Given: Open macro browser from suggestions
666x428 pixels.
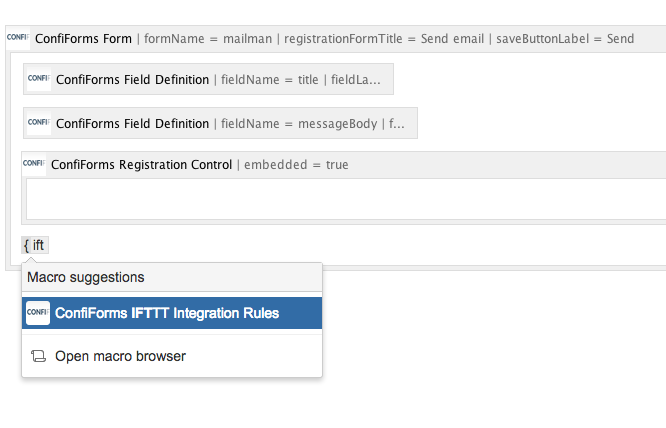Looking at the screenshot, I should click(120, 356).
